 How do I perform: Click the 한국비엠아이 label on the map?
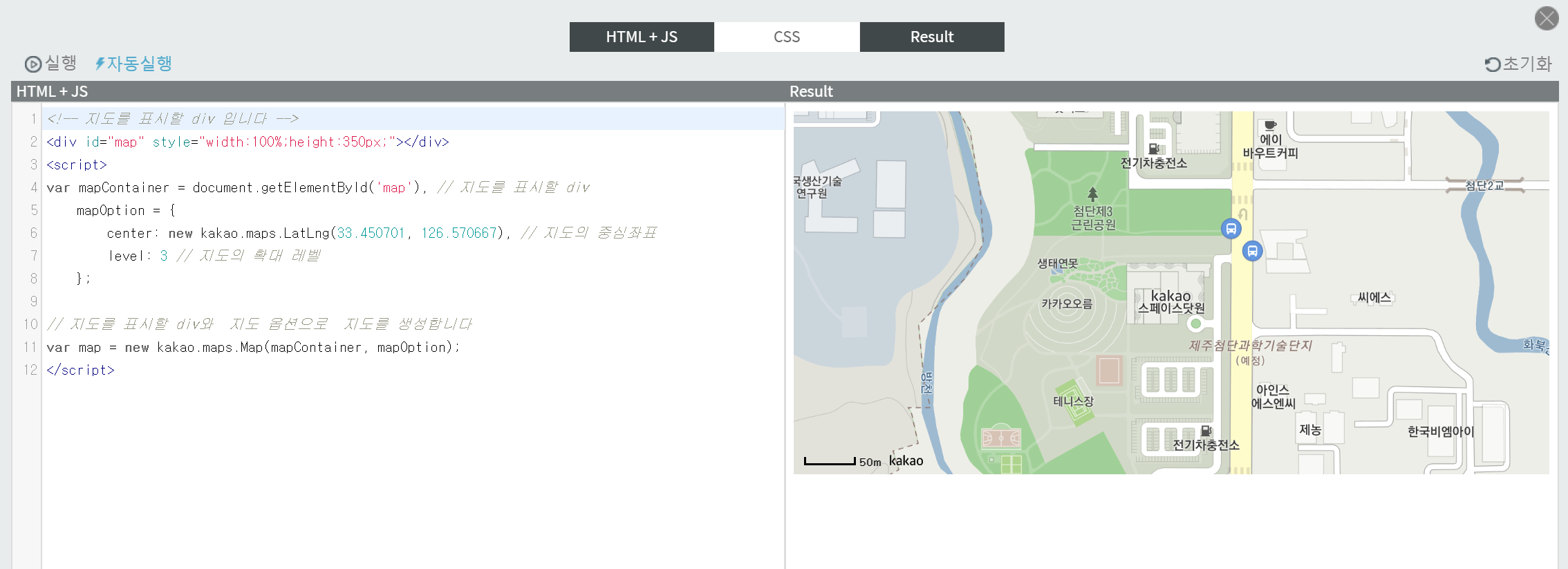pyautogui.click(x=1441, y=431)
